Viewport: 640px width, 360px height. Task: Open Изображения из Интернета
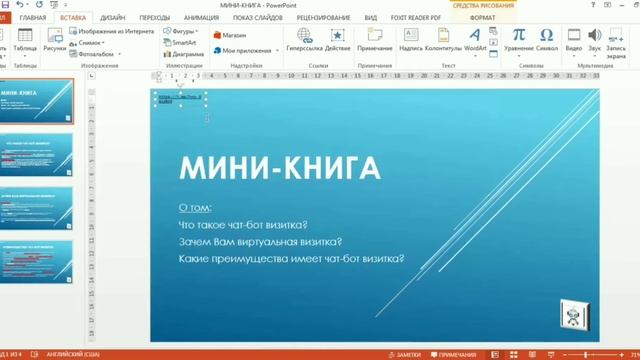(111, 31)
